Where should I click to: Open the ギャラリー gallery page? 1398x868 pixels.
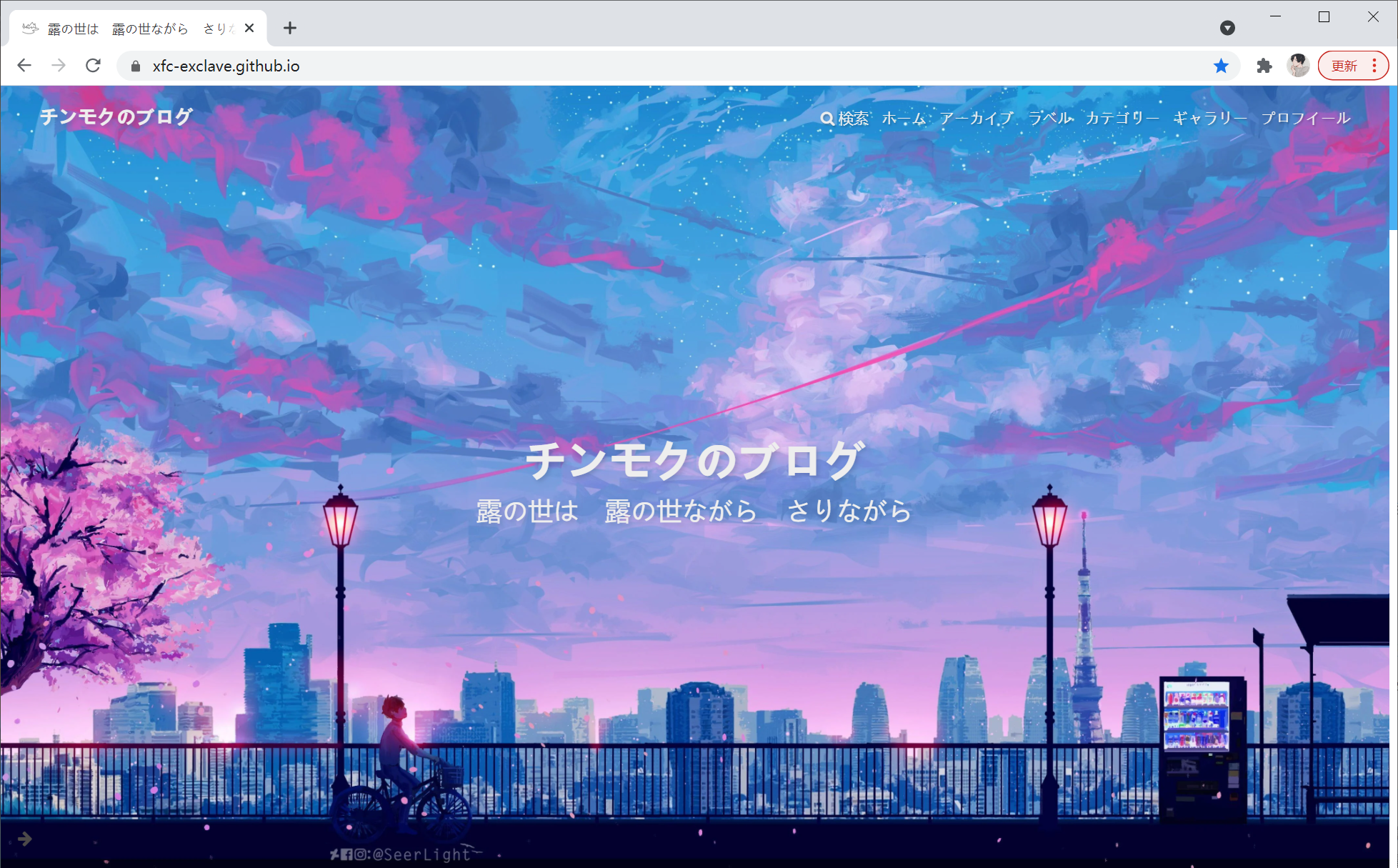[x=1210, y=118]
